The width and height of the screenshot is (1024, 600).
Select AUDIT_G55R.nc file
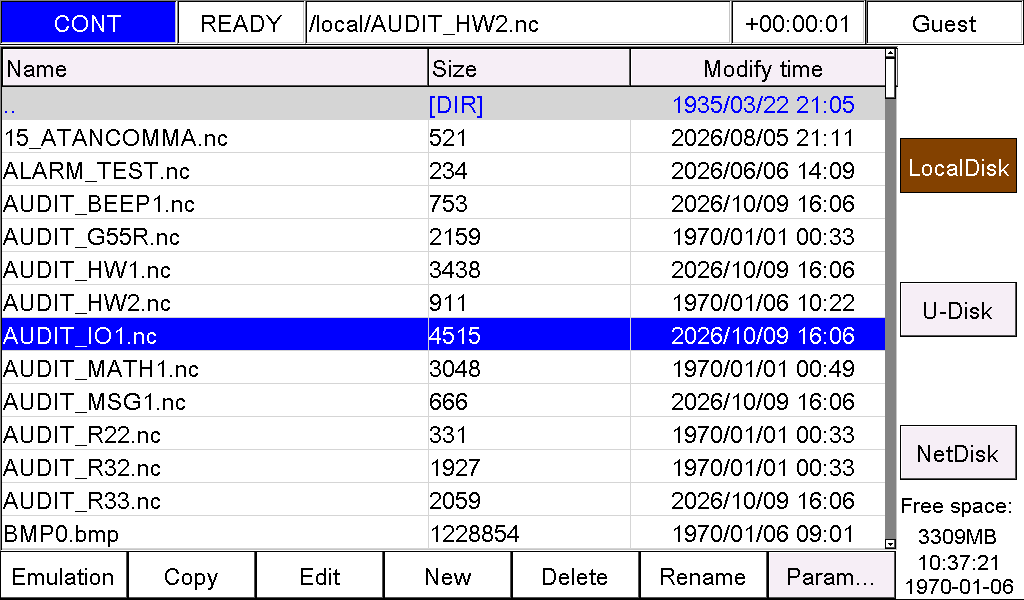coord(443,236)
